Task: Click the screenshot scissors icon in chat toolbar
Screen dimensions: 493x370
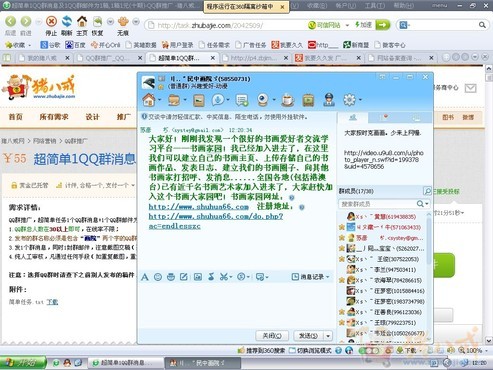Action: (224, 277)
